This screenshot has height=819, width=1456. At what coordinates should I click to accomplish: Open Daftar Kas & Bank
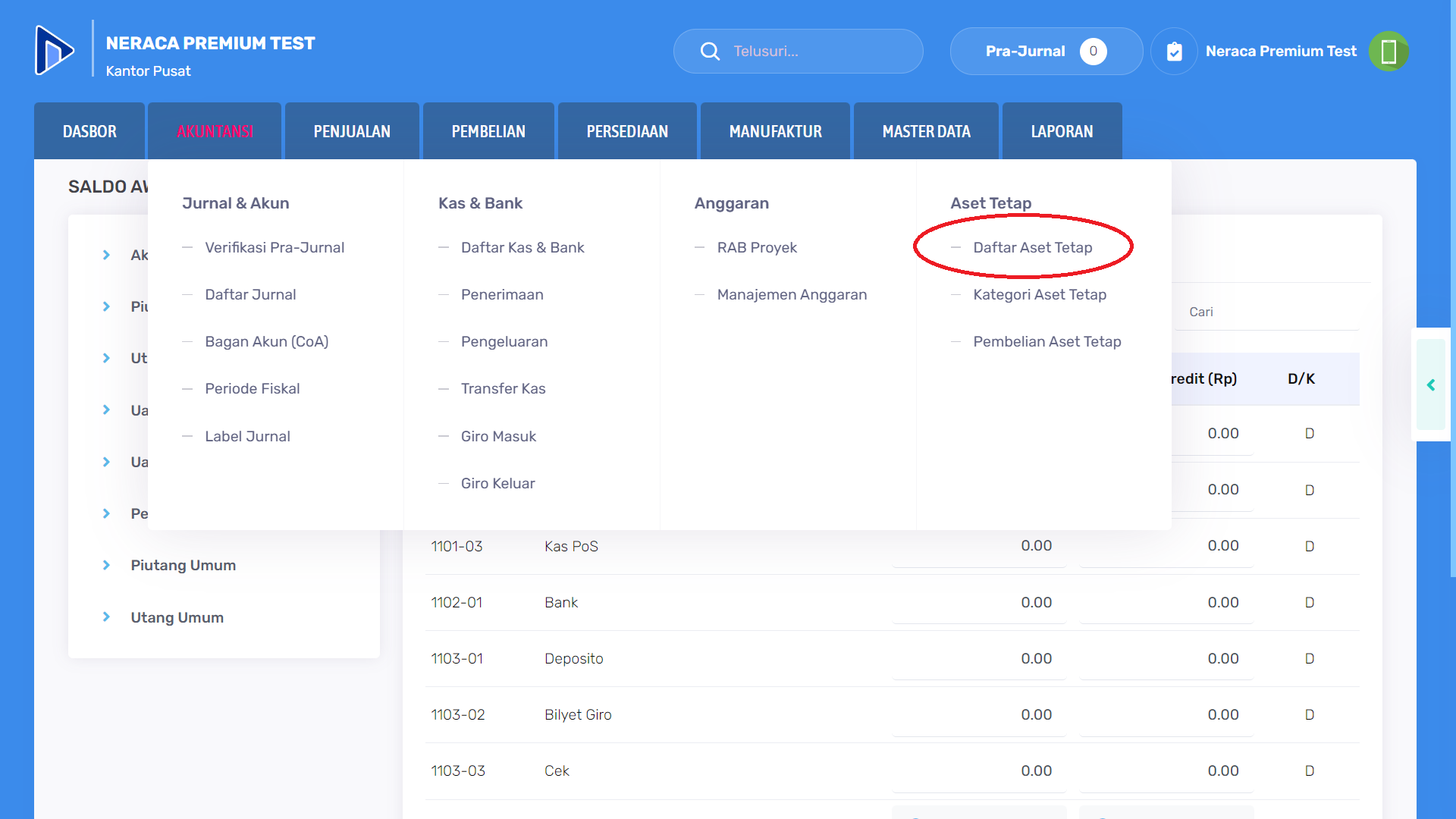pyautogui.click(x=522, y=247)
